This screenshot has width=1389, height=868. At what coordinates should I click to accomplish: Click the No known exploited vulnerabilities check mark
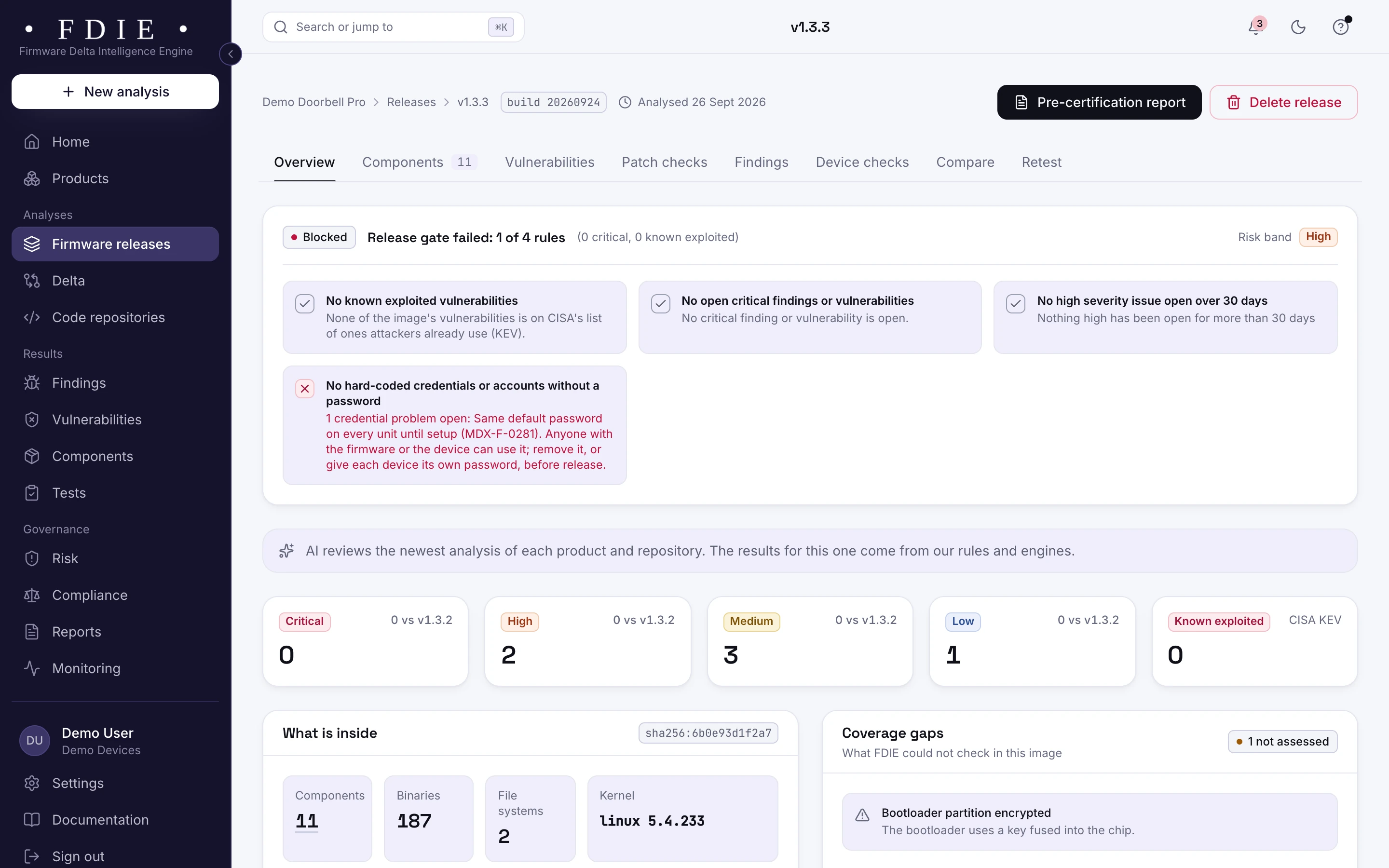pyautogui.click(x=305, y=304)
